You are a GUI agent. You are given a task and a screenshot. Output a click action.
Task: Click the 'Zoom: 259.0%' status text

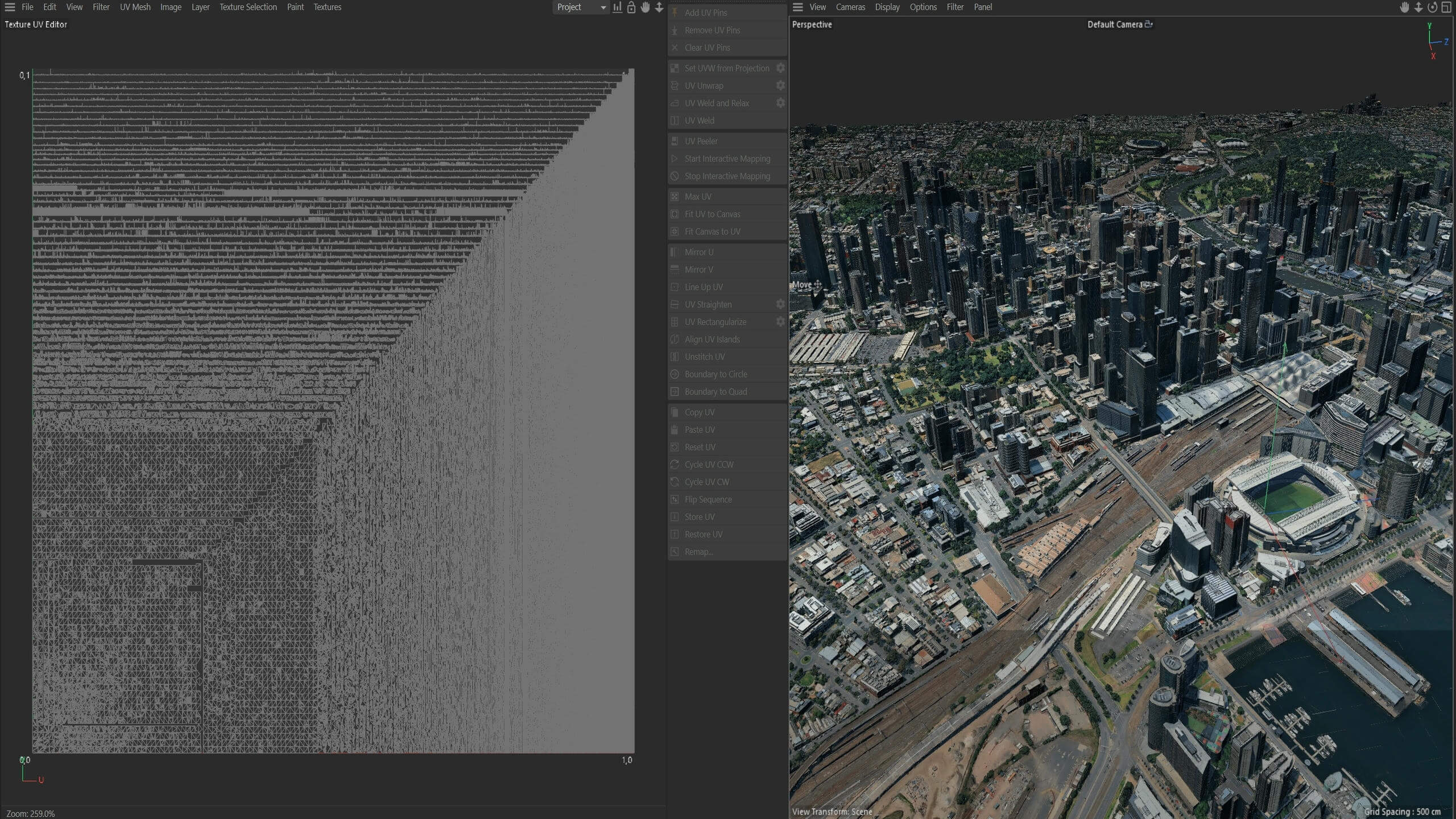31,814
